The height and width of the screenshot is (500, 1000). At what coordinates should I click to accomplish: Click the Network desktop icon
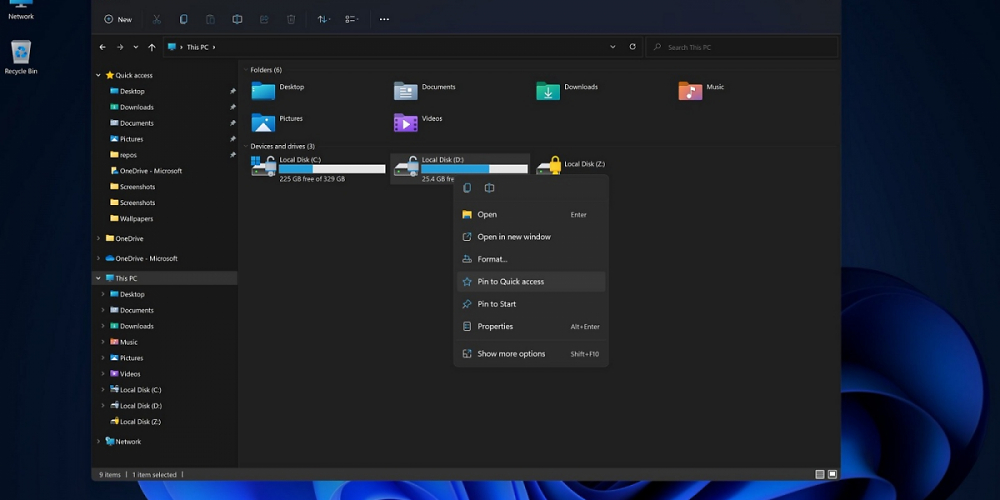[x=21, y=10]
